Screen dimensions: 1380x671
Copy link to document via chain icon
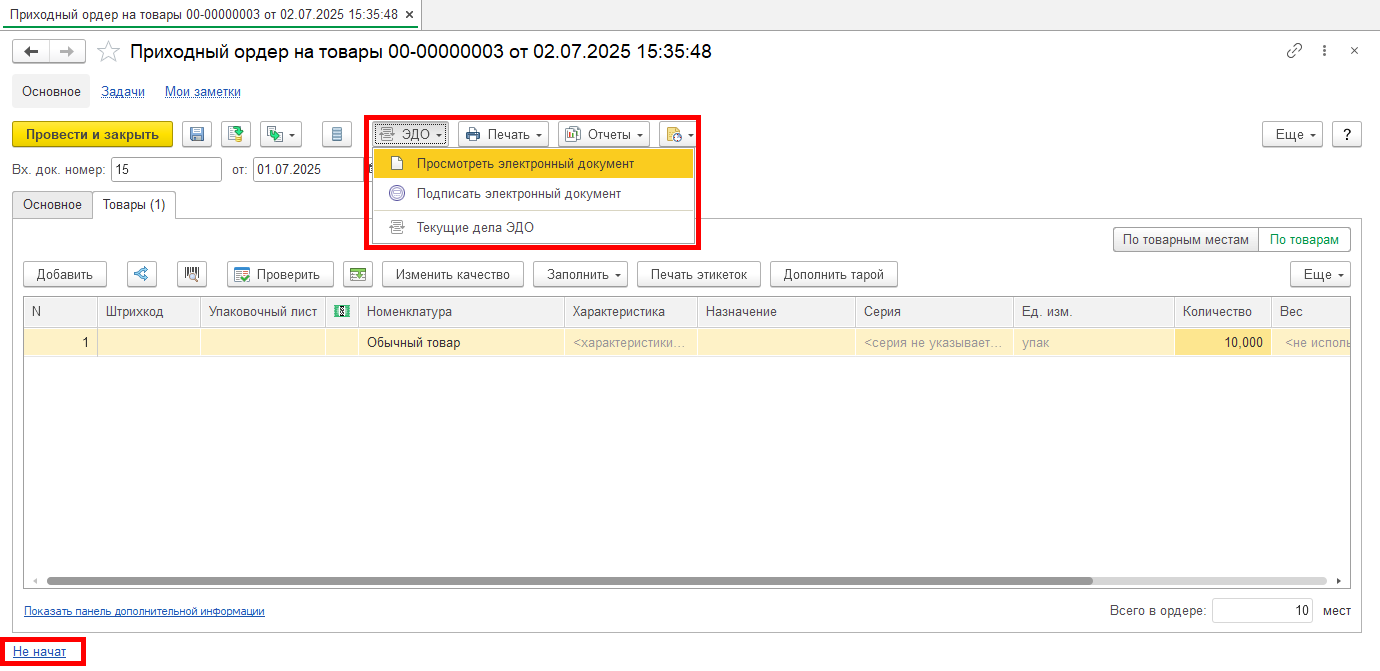coord(1294,51)
